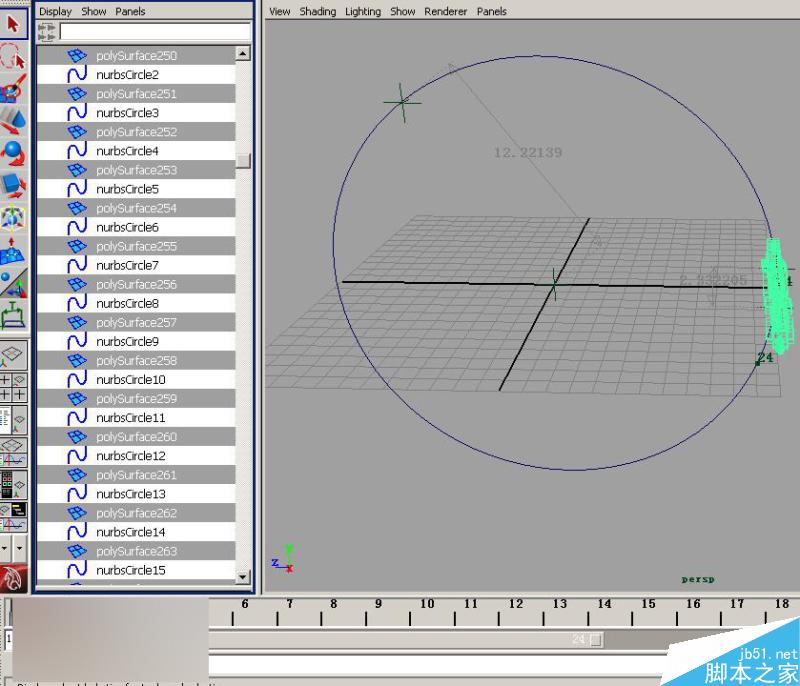The image size is (800, 686).
Task: Open the outliner Display menu
Action: pos(55,11)
